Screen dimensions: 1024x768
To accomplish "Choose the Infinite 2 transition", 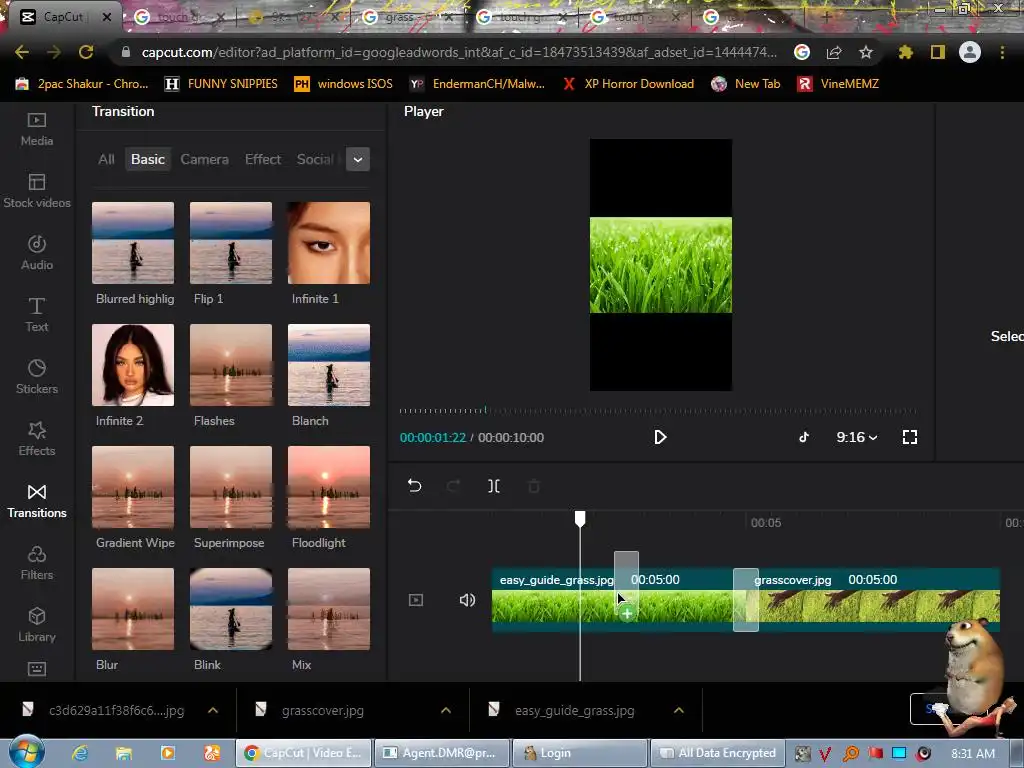I will coord(133,365).
